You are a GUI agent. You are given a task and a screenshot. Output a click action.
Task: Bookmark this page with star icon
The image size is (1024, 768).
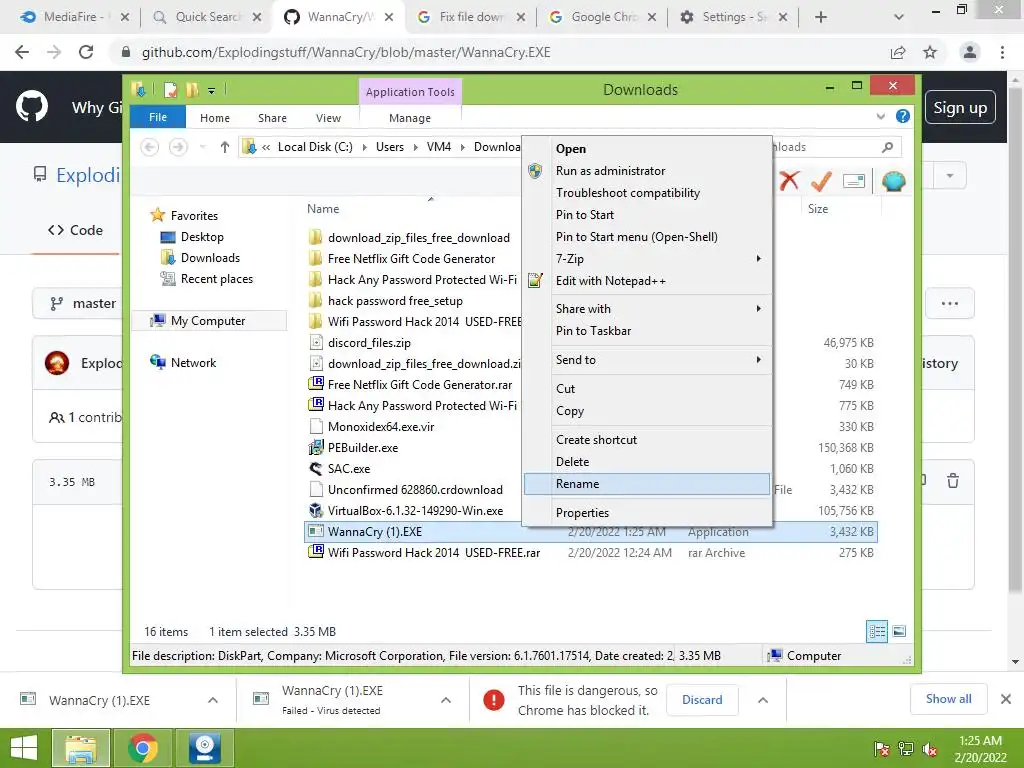[x=930, y=52]
